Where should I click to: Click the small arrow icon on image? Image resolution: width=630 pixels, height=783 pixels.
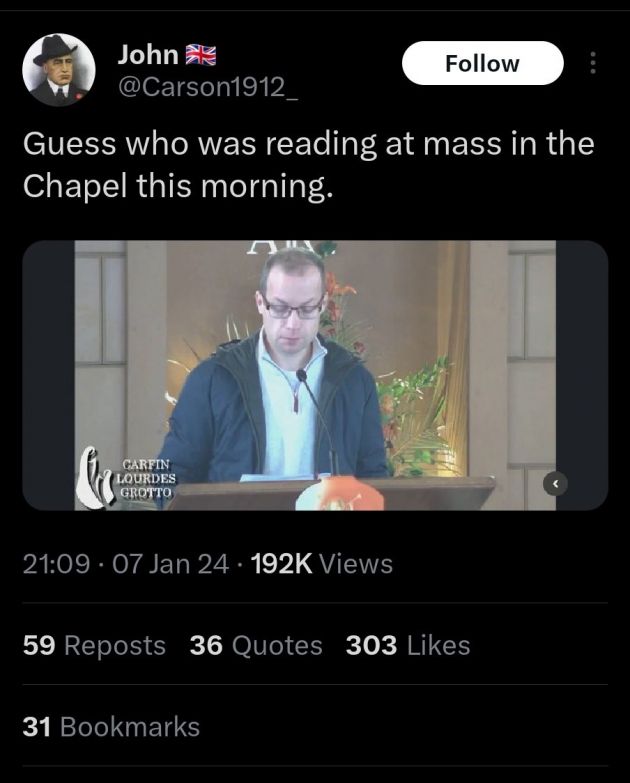coord(557,484)
